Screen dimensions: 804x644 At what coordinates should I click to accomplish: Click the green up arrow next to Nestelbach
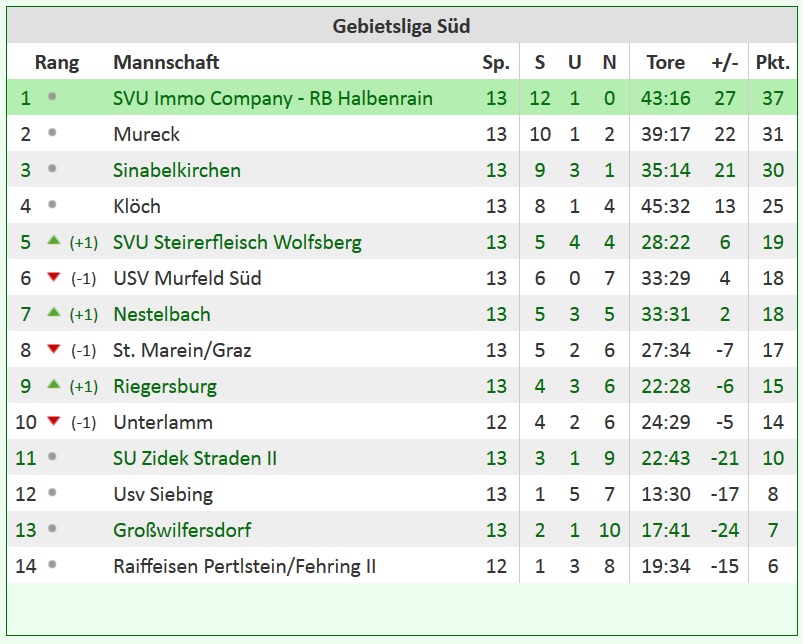(54, 312)
